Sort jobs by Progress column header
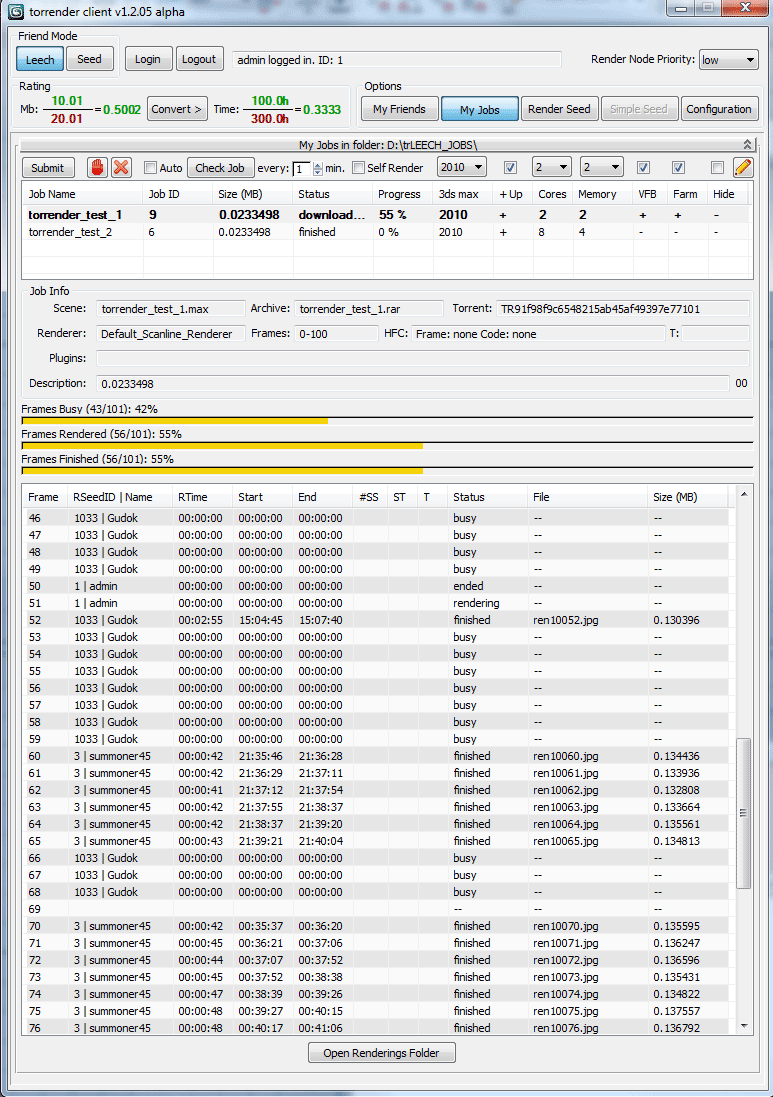 click(403, 194)
